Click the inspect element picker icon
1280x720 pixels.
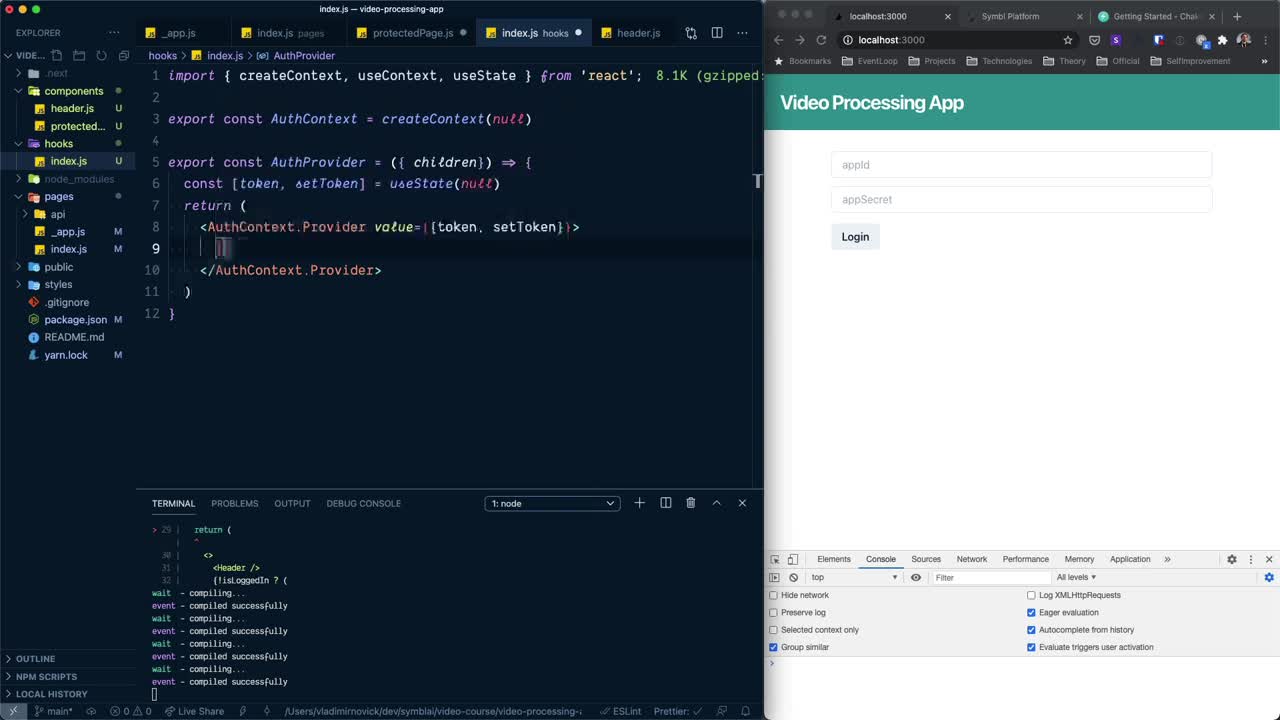tap(775, 559)
